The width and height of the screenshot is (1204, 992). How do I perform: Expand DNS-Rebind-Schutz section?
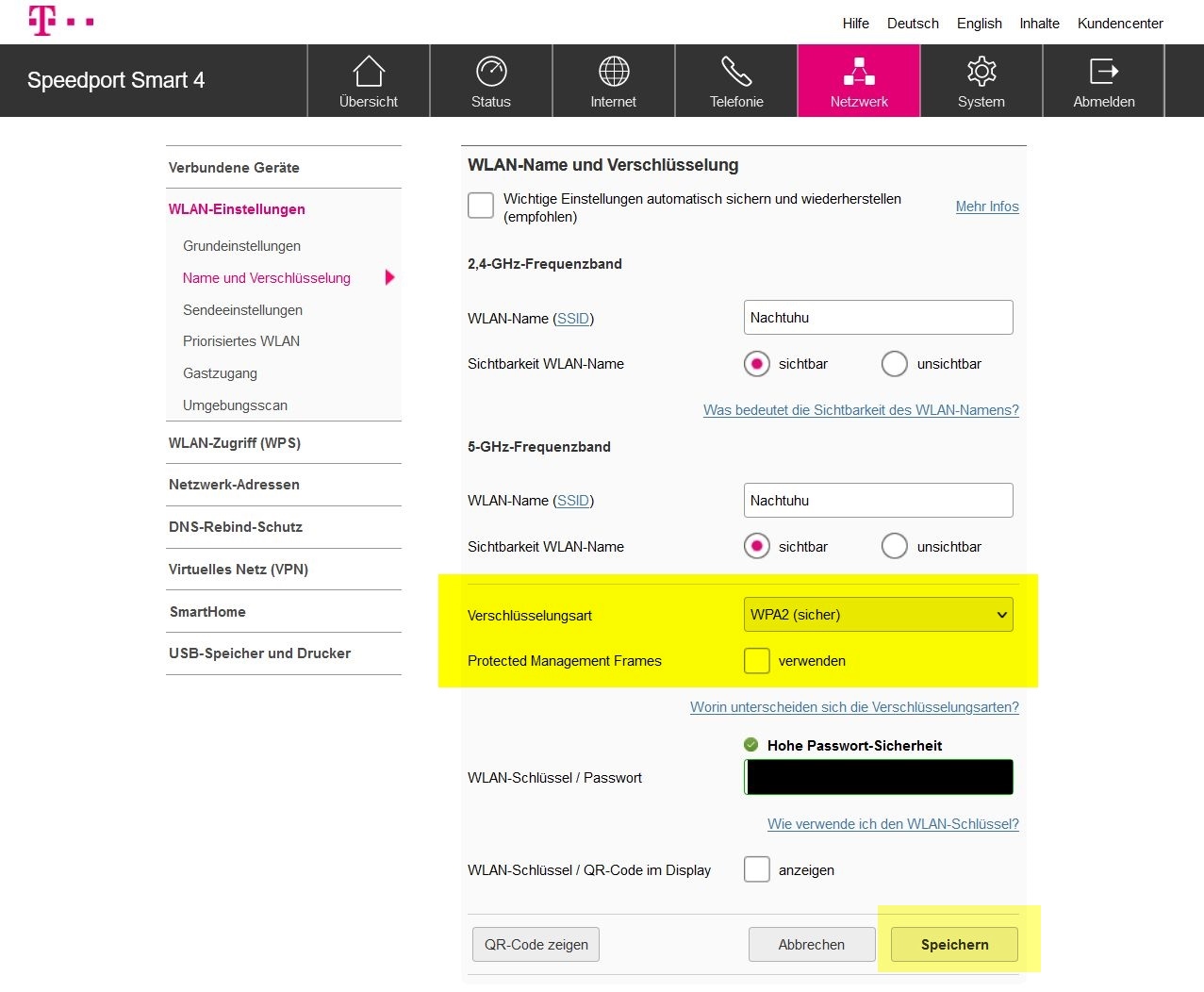(x=284, y=527)
